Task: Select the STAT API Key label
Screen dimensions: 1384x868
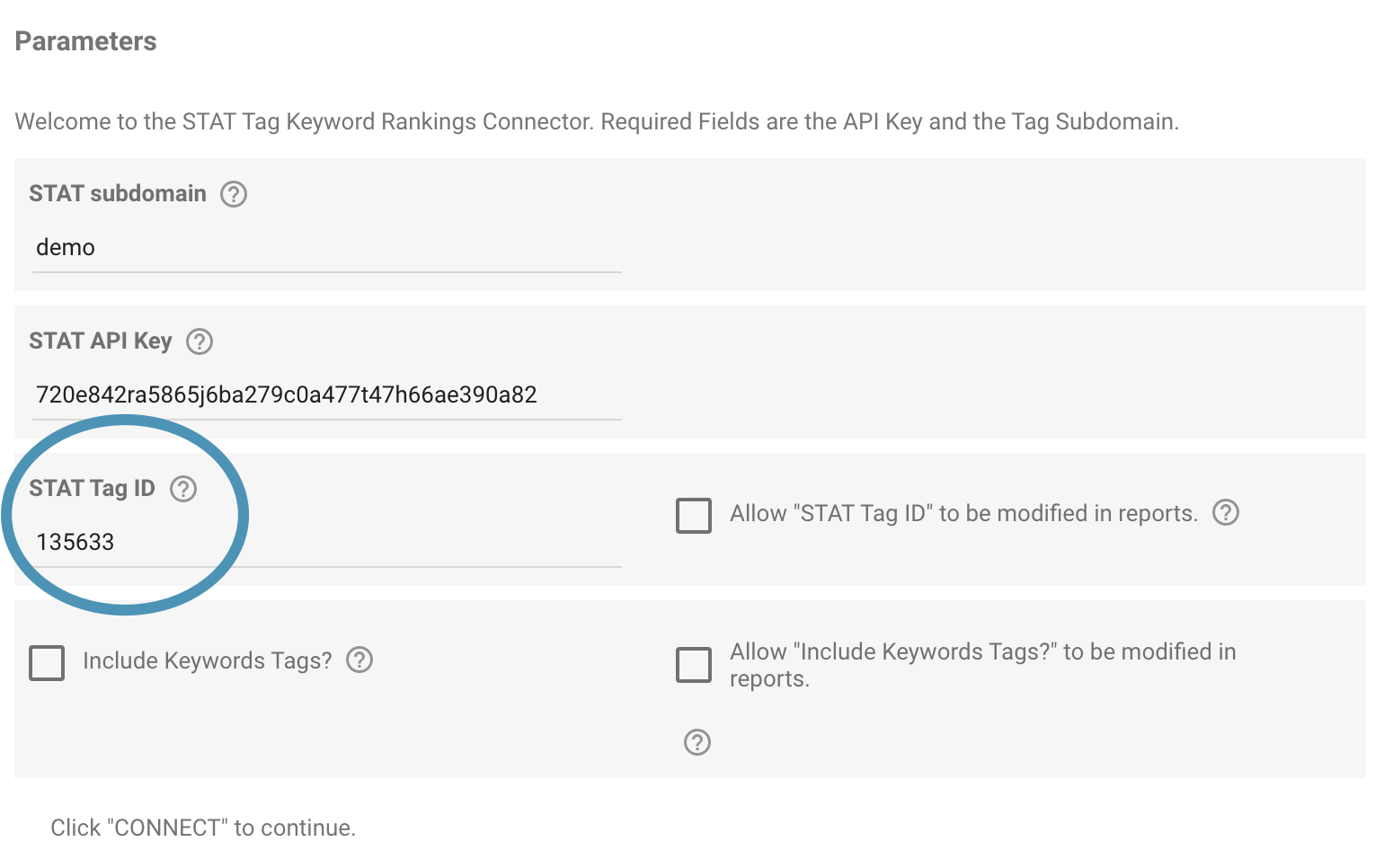Action: point(101,341)
